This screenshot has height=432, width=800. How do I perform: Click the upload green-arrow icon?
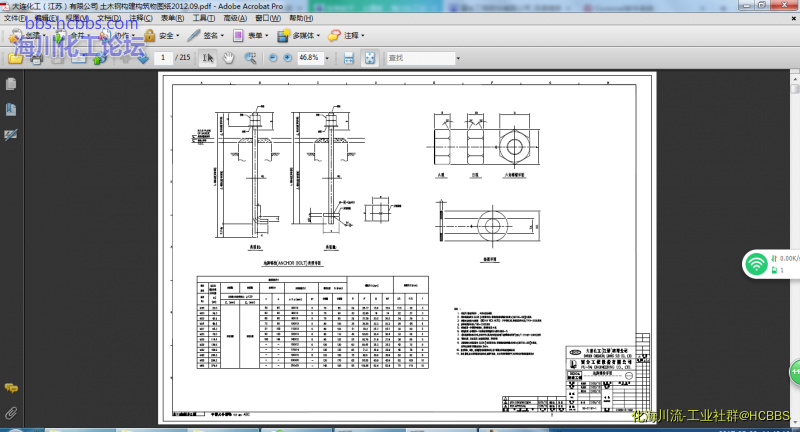tap(98, 58)
